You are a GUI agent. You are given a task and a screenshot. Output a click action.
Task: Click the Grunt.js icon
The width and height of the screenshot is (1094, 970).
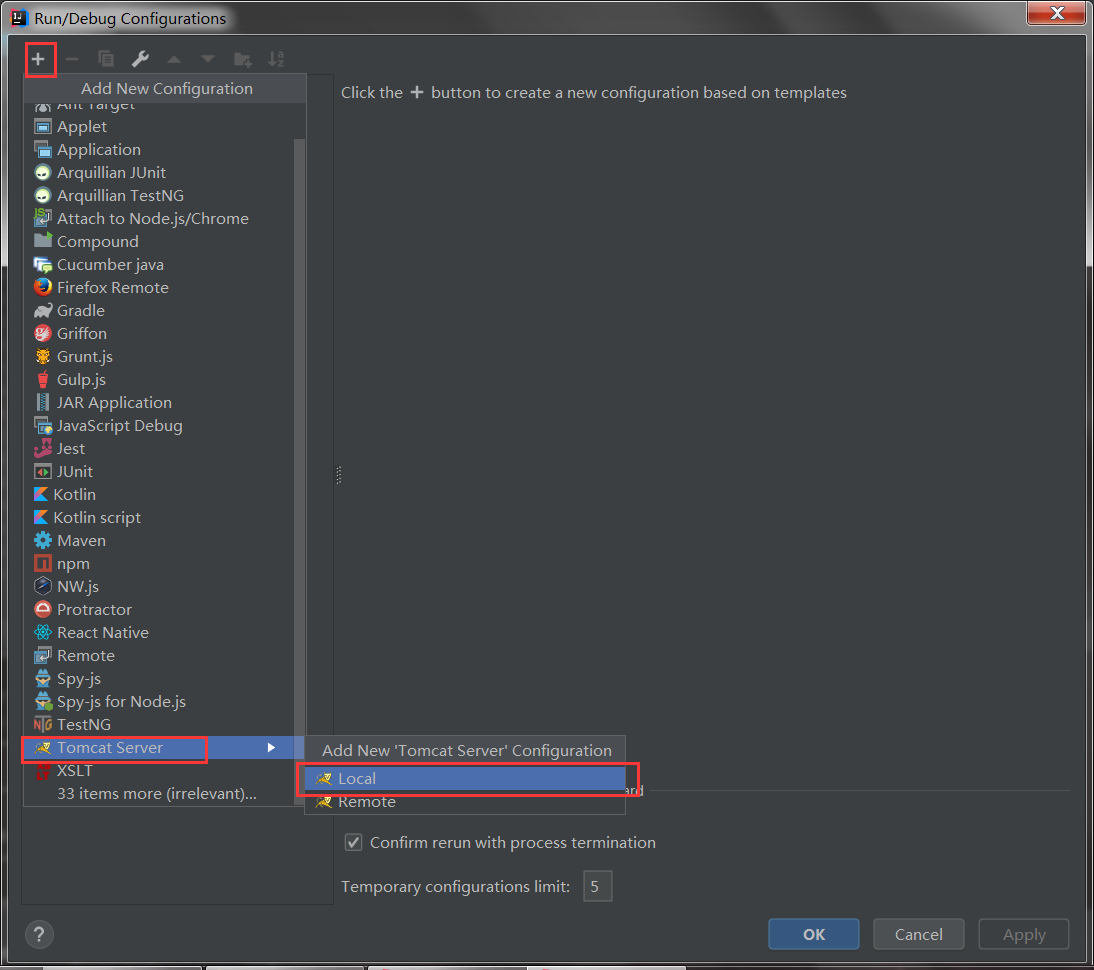click(x=43, y=357)
